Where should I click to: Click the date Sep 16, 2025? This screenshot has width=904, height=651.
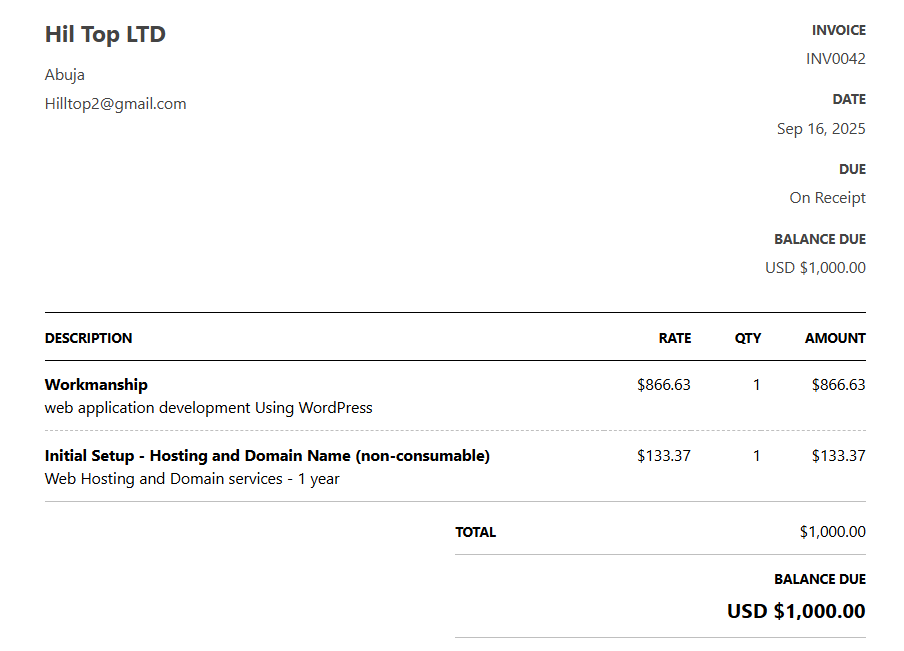(x=821, y=129)
